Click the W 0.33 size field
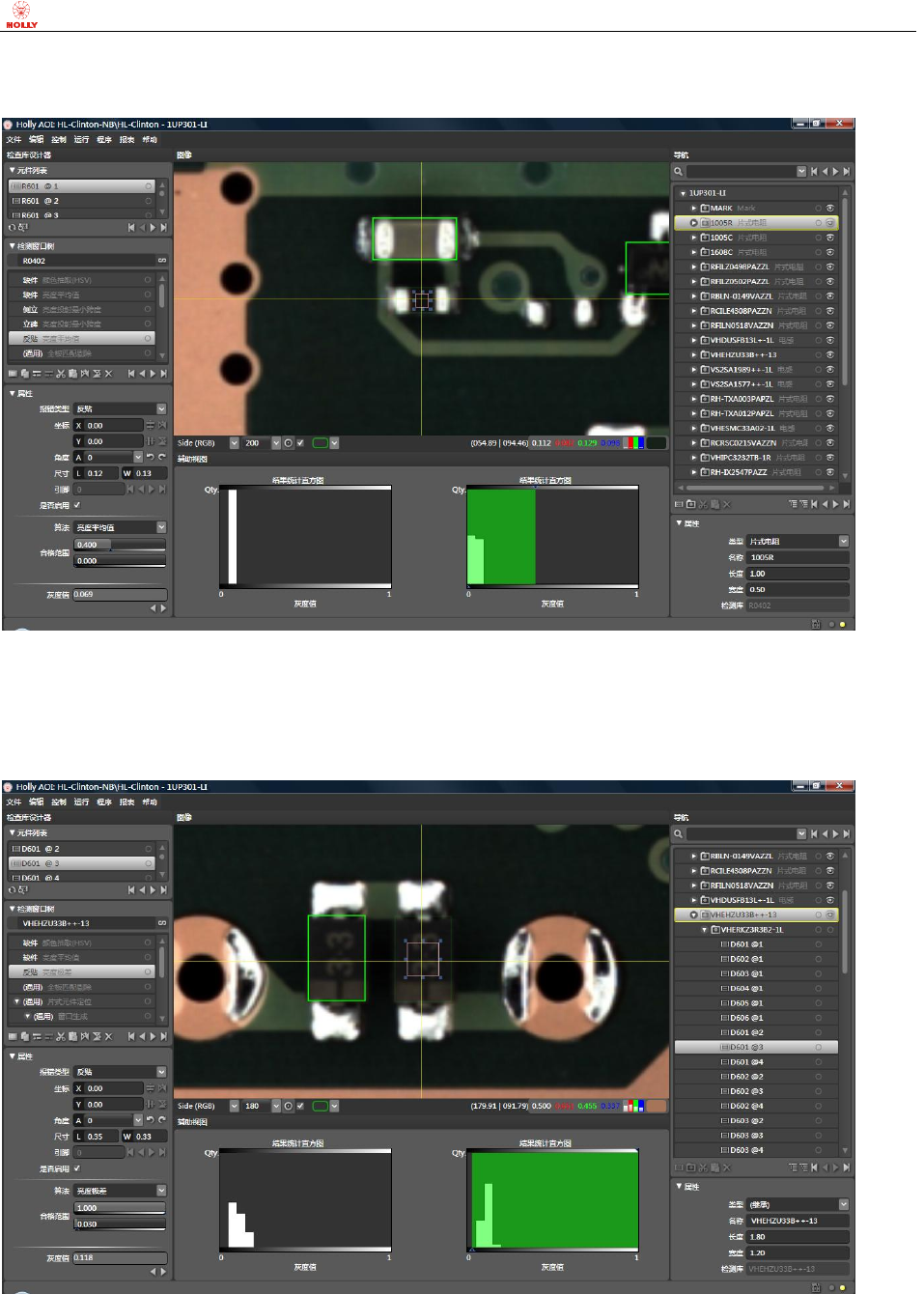 click(144, 1137)
